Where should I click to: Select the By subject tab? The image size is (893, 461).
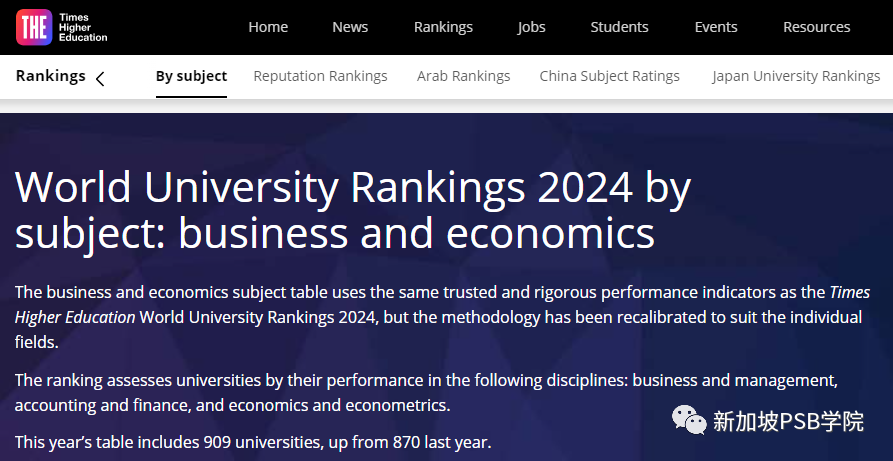[x=191, y=76]
